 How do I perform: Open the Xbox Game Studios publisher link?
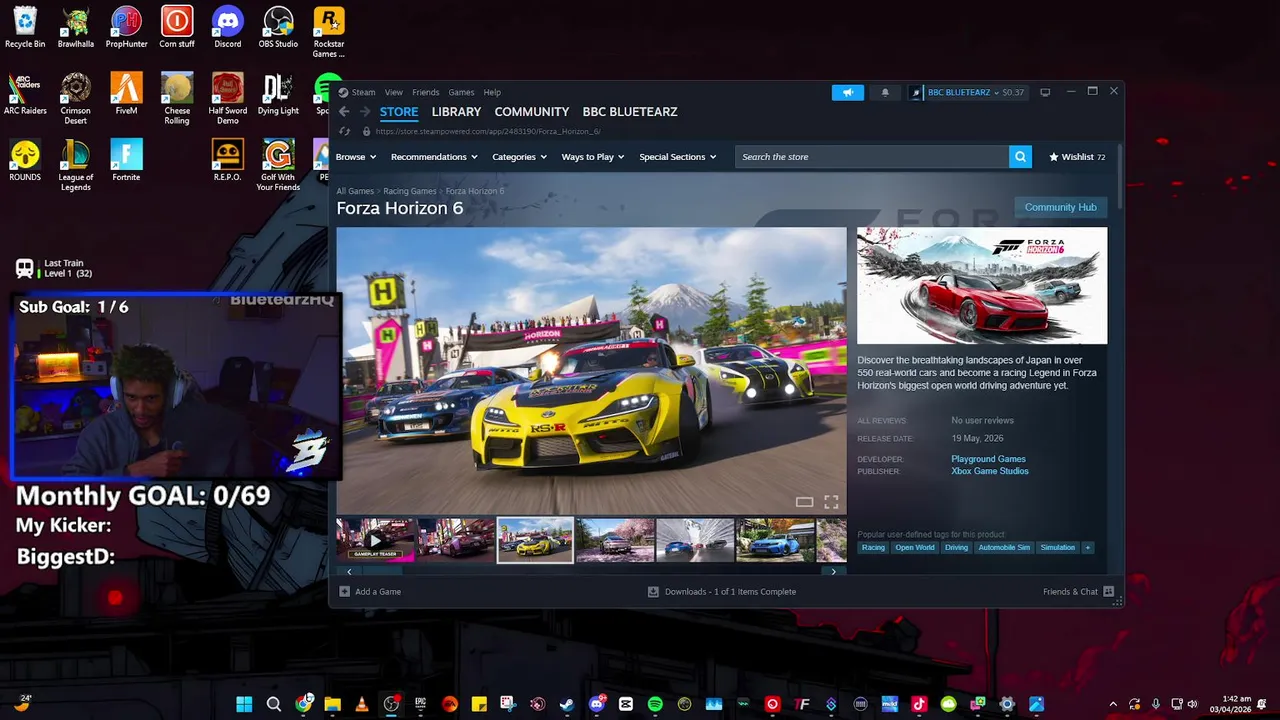(990, 471)
